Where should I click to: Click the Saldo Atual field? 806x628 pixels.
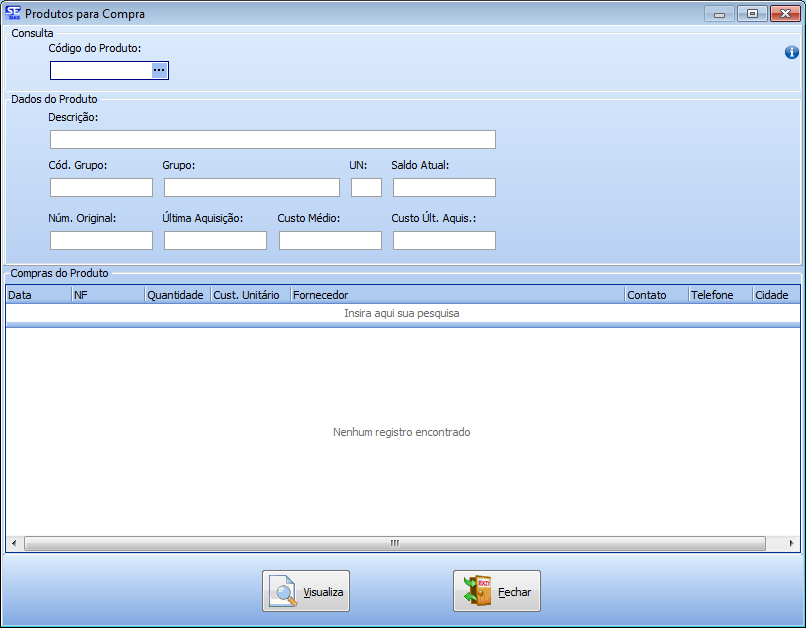(444, 187)
